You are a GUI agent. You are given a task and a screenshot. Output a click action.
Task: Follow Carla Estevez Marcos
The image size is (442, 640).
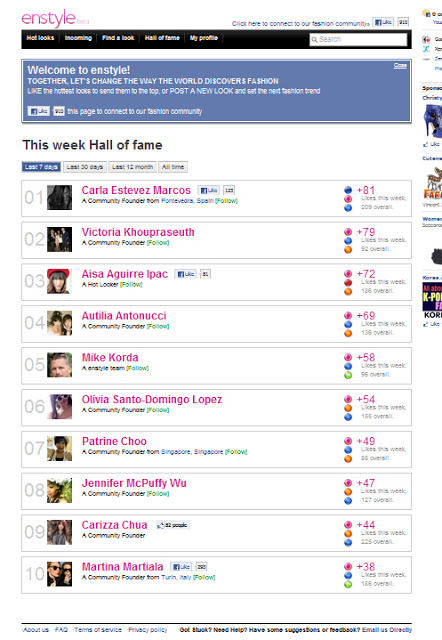point(227,201)
